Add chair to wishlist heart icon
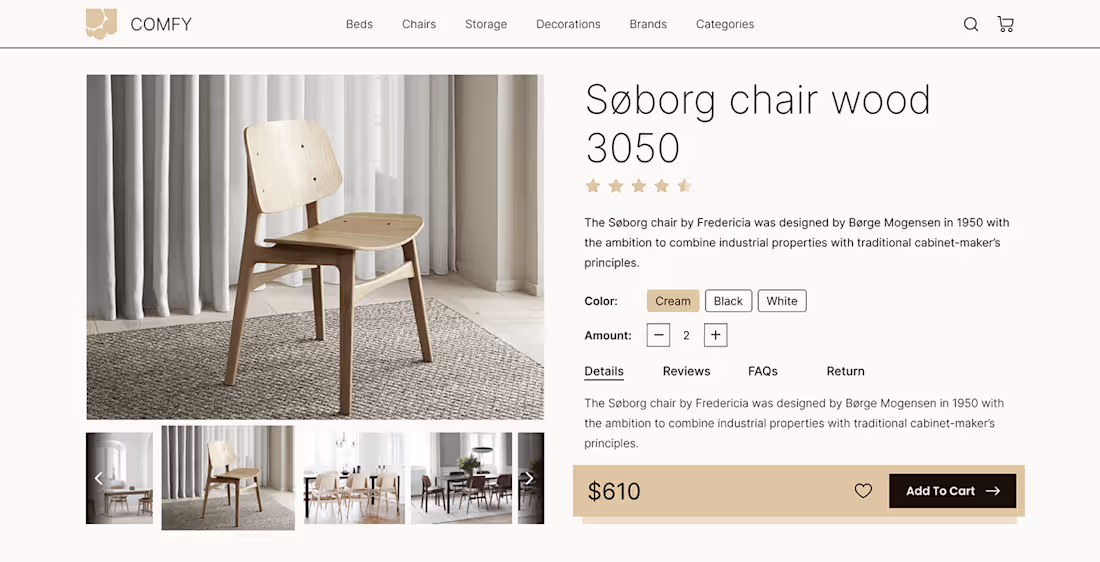Viewport: 1100px width, 562px height. 863,491
